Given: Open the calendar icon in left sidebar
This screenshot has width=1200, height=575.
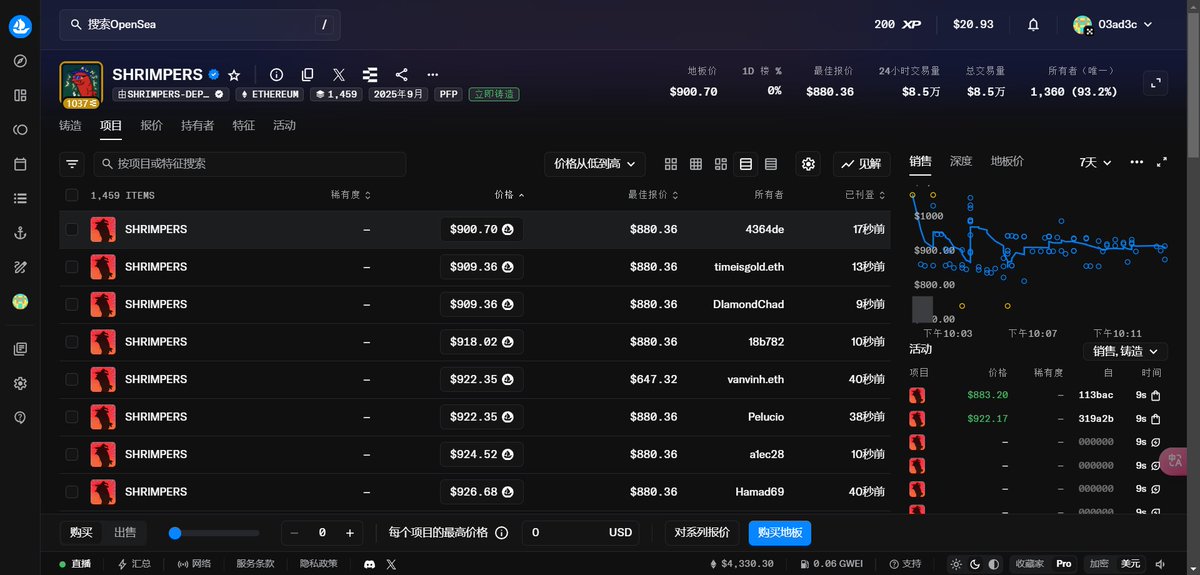Looking at the screenshot, I should [20, 164].
